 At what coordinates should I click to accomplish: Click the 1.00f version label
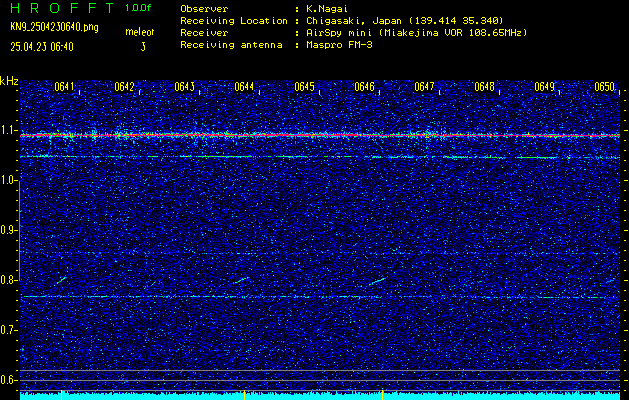(x=138, y=8)
